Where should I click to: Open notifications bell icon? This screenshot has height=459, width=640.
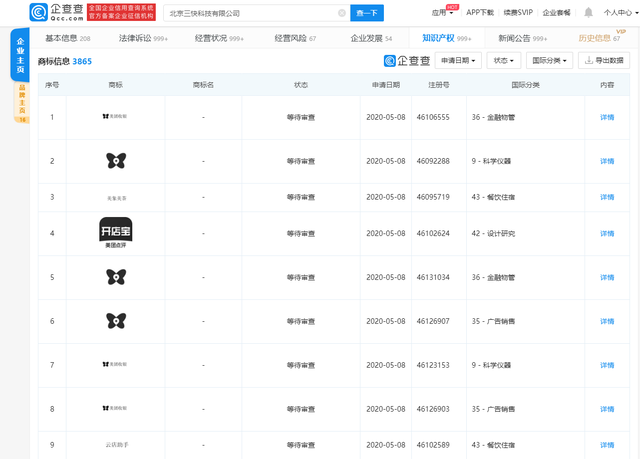588,13
